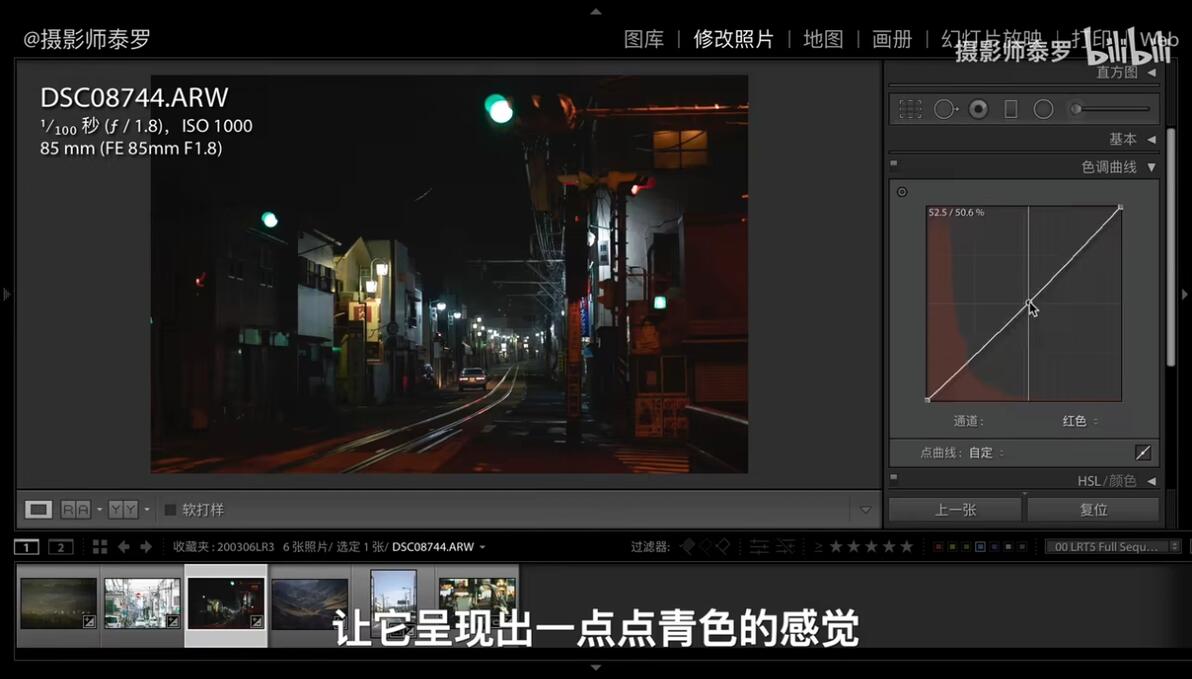The height and width of the screenshot is (679, 1192).
Task: Switch to the 画册 Book module
Action: tap(892, 39)
